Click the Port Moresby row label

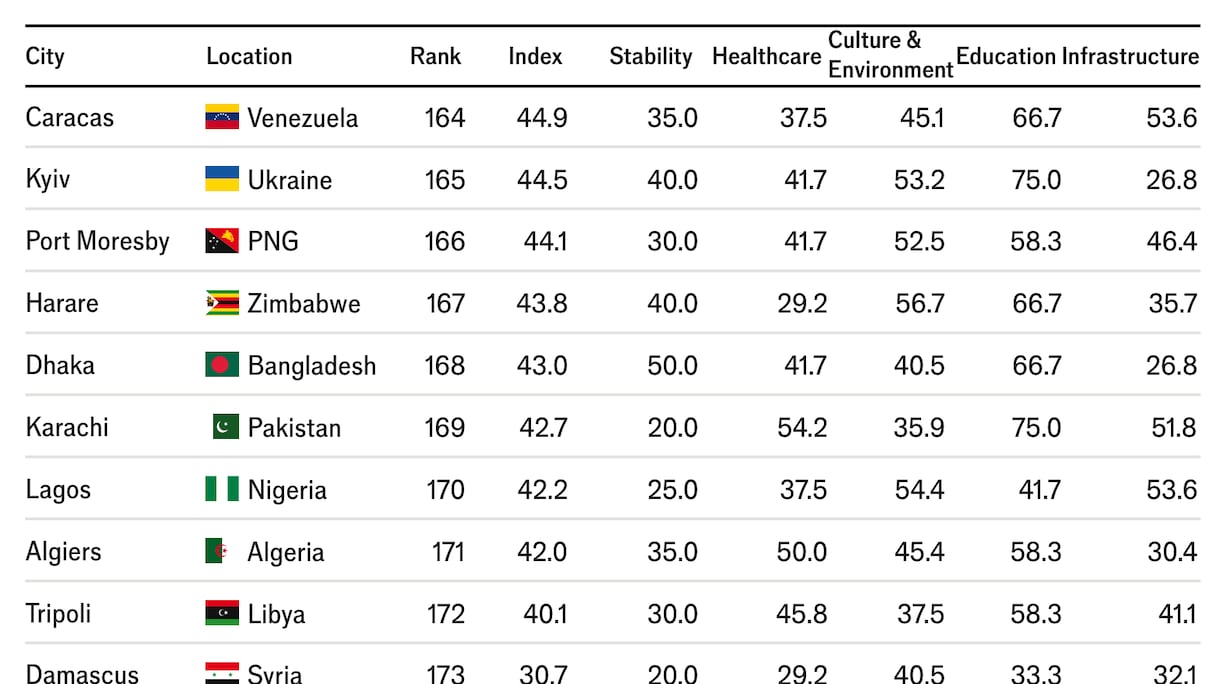98,241
